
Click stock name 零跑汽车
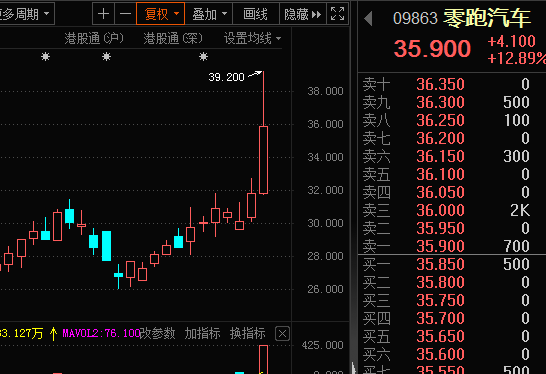coord(487,18)
